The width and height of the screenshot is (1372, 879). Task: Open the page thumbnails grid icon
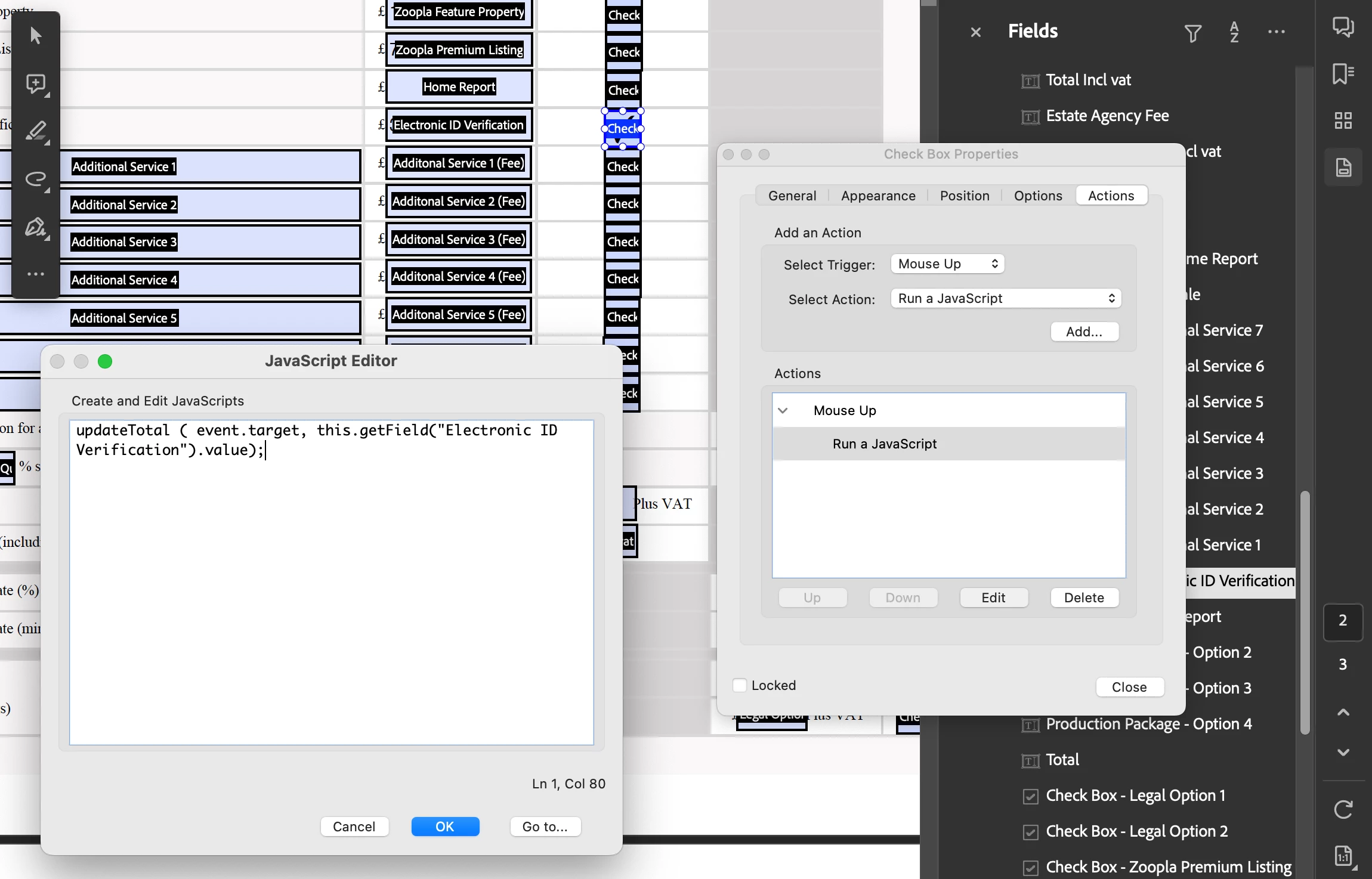[1343, 120]
